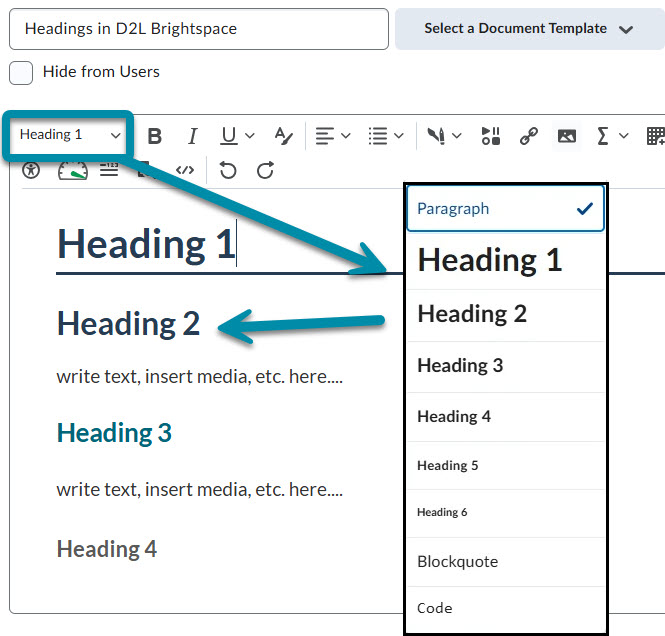Click the title field 'Headings in D2L Brightspace'
Screen dimensions: 665x636
199,29
